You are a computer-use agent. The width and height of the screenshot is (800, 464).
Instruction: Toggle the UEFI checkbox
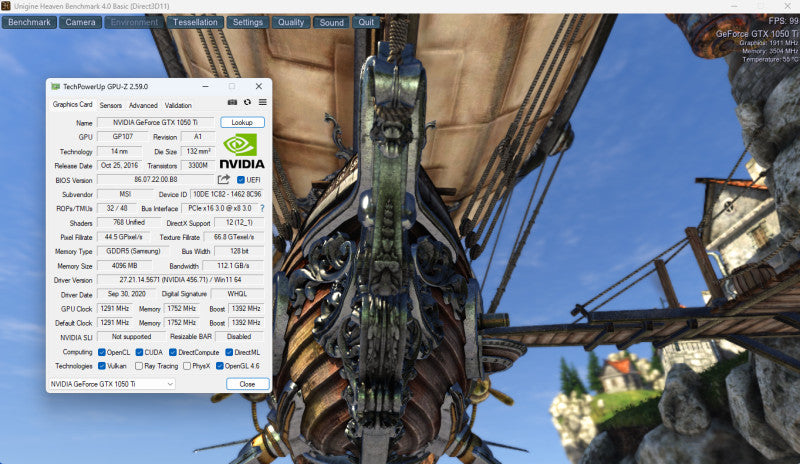[x=241, y=180]
